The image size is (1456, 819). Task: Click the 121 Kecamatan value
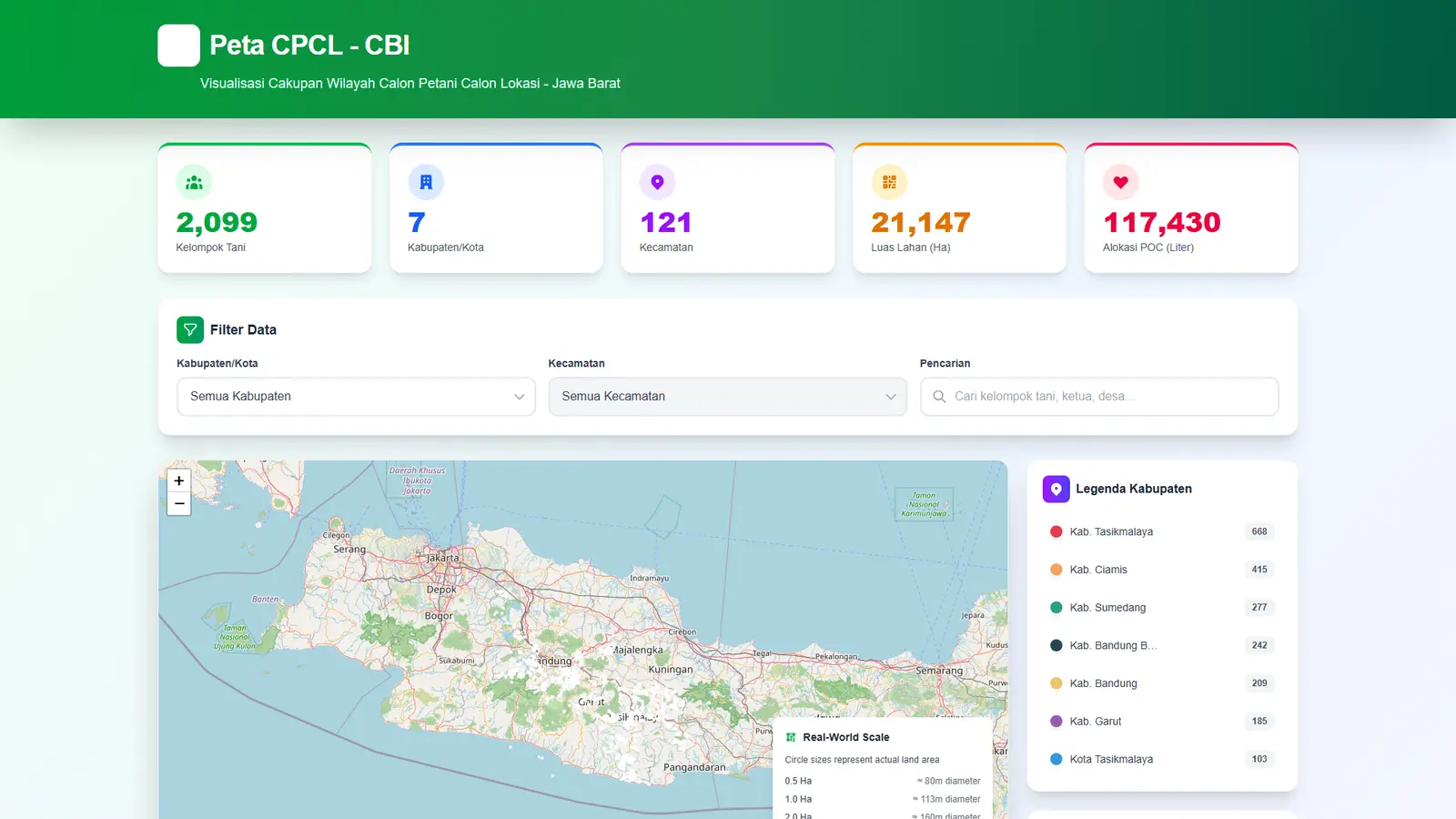point(666,222)
